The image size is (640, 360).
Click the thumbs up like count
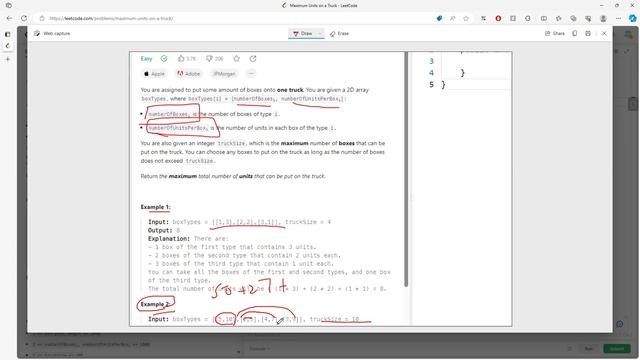click(x=187, y=59)
